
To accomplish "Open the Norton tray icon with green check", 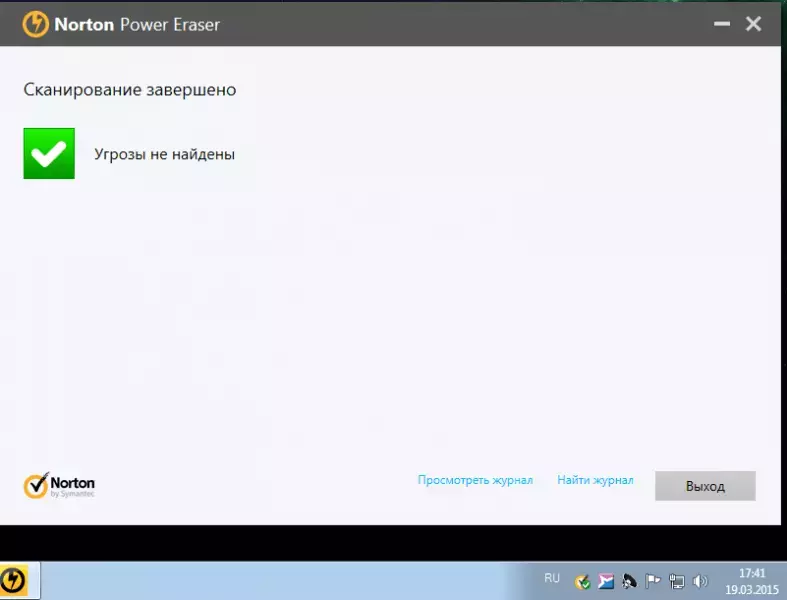I will click(583, 581).
